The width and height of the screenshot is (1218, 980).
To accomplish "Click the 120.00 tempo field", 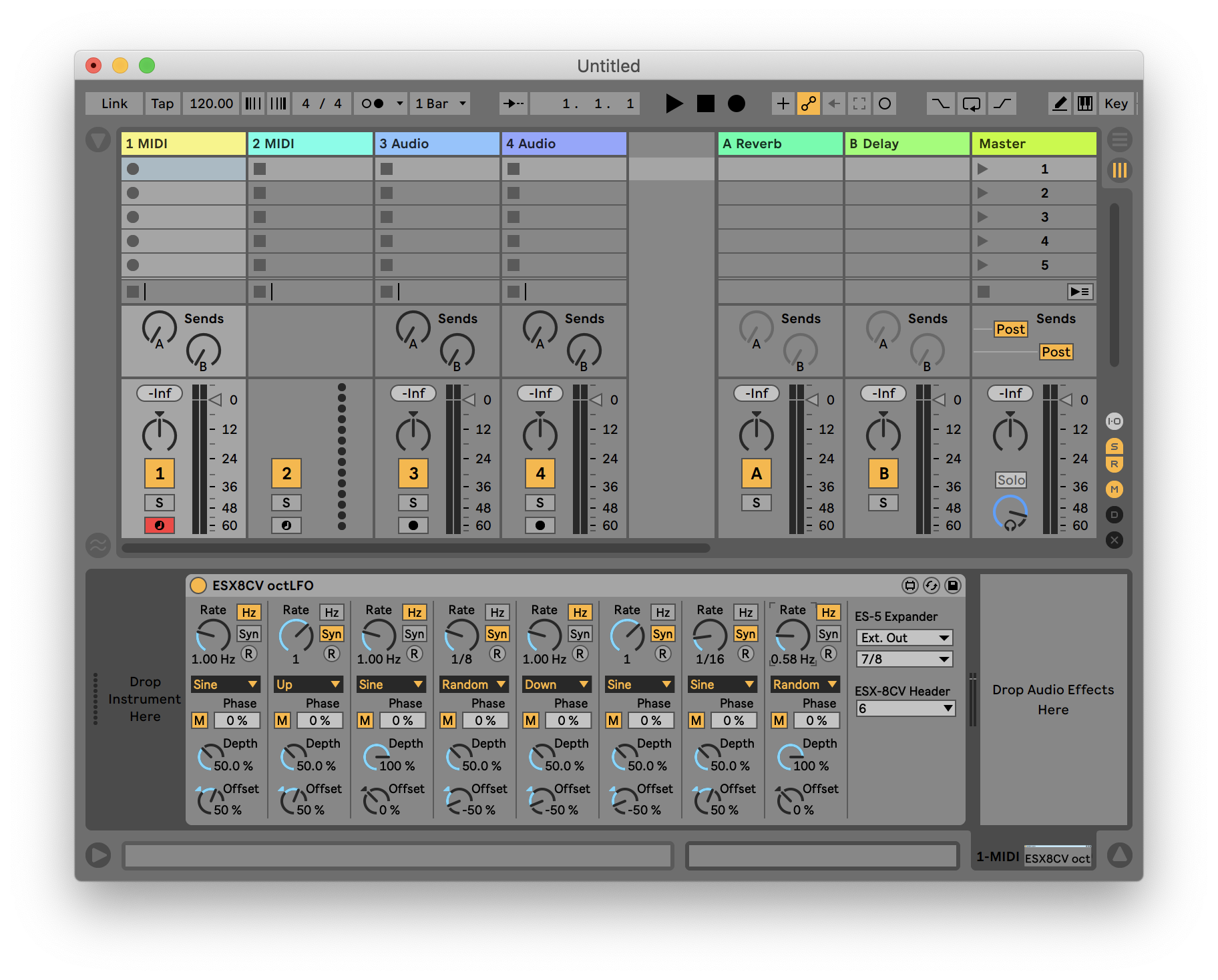I will [211, 103].
